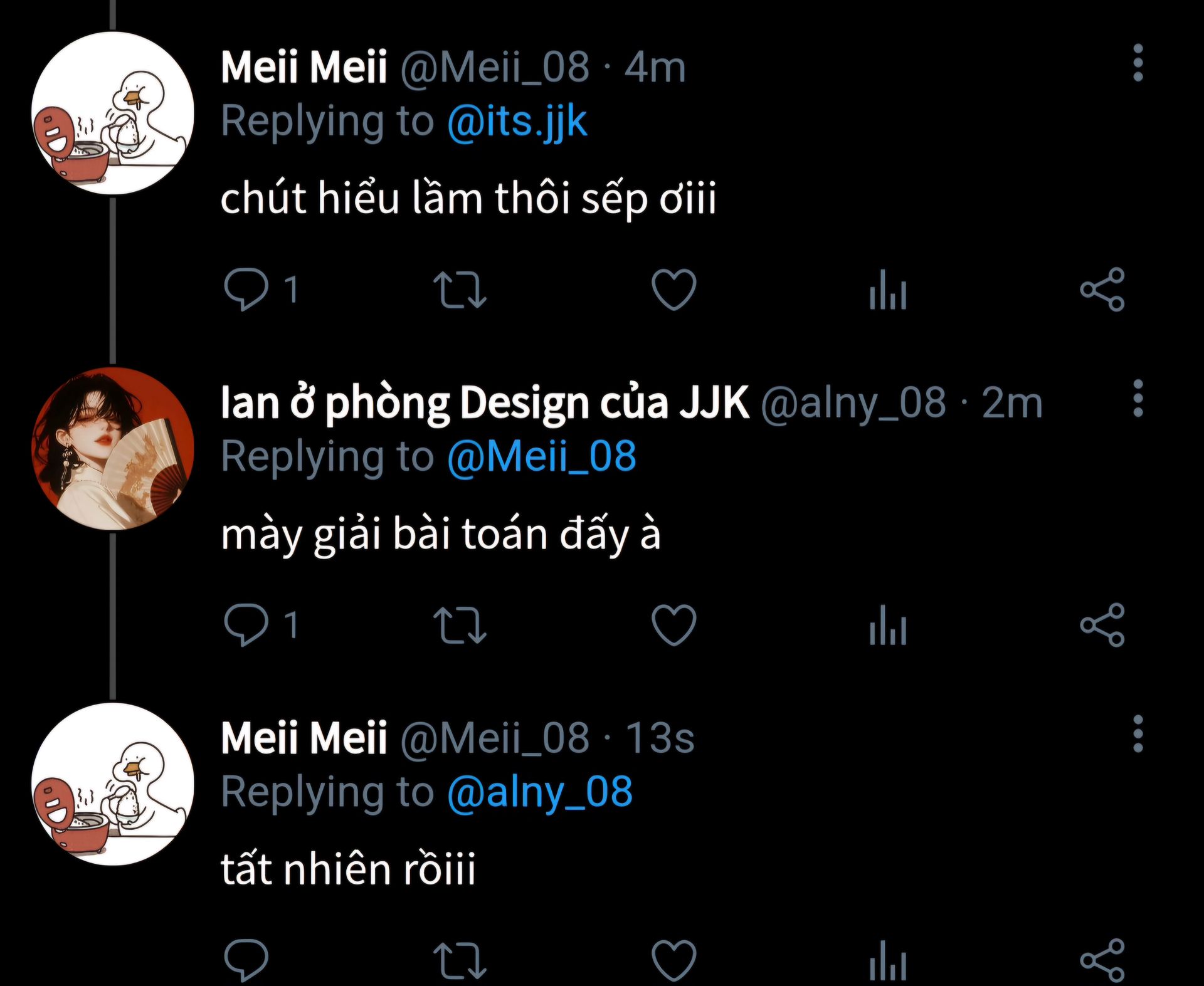Reply to the "tất nhiên rồiii" tweet
1204x986 pixels.
pos(246,960)
